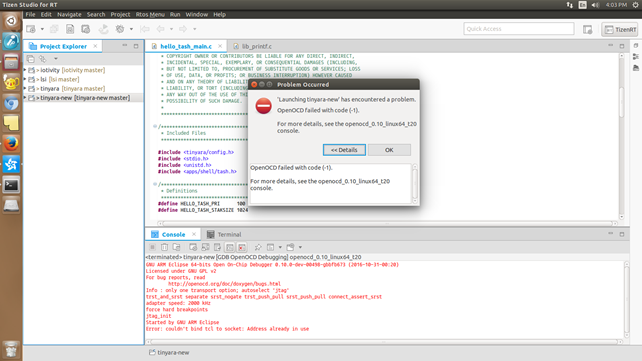Minimize the Console panel

610,234
